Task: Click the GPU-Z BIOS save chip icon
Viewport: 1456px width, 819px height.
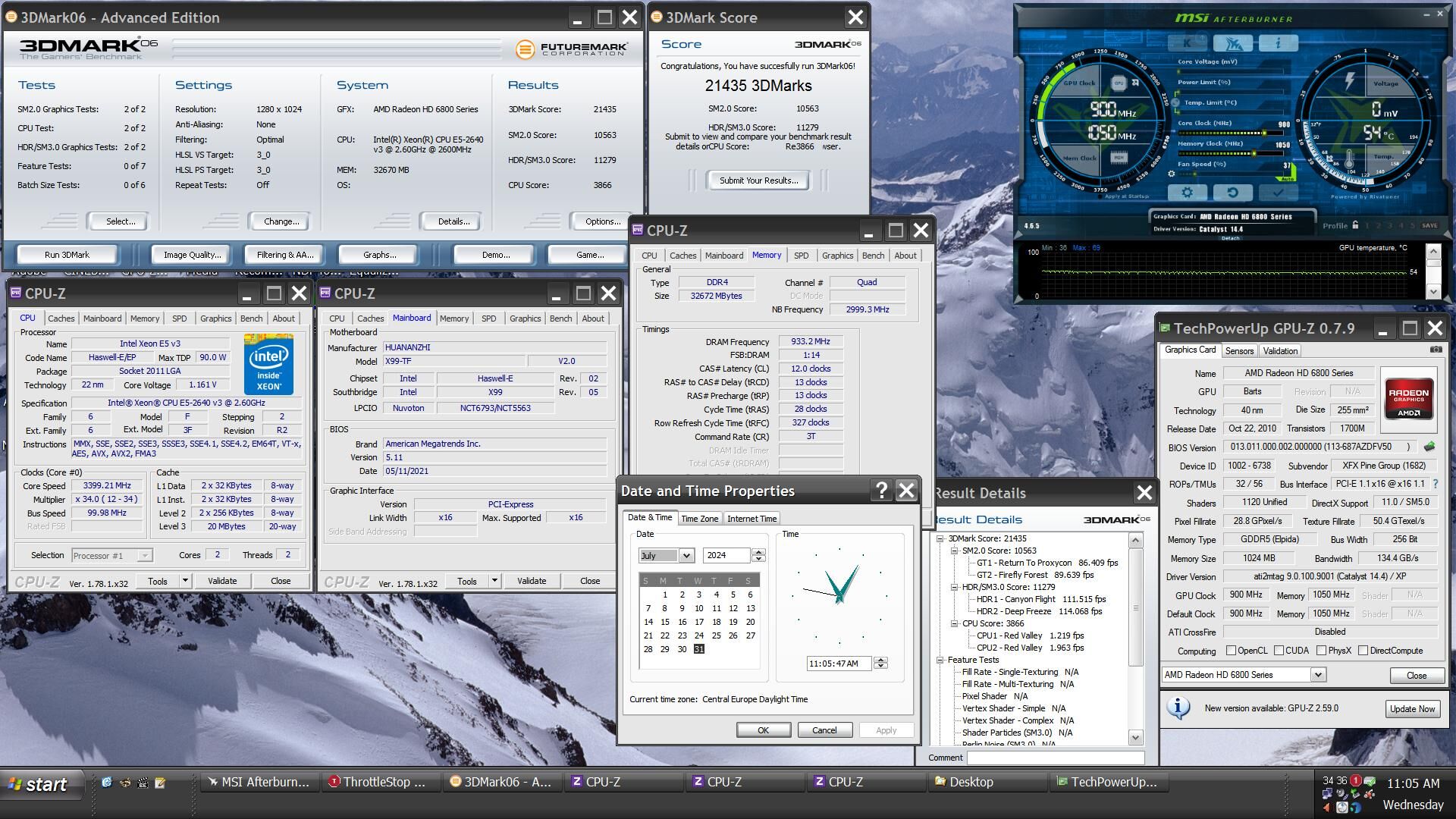Action: point(1429,447)
